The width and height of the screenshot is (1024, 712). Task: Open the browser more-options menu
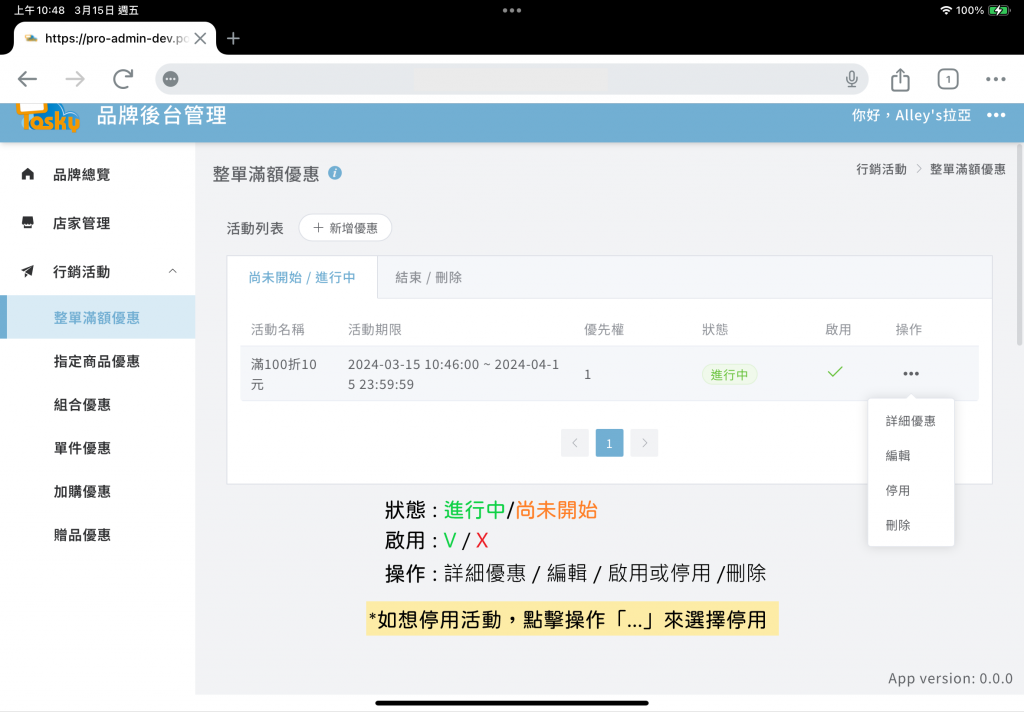tap(995, 79)
